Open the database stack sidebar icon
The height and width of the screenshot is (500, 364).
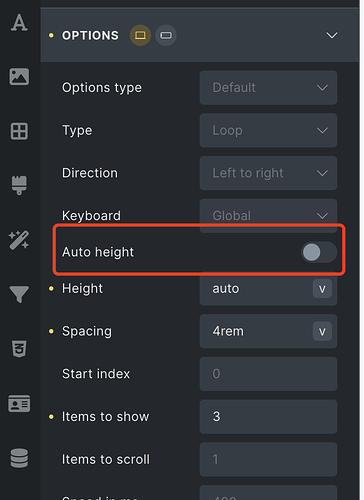point(19,458)
